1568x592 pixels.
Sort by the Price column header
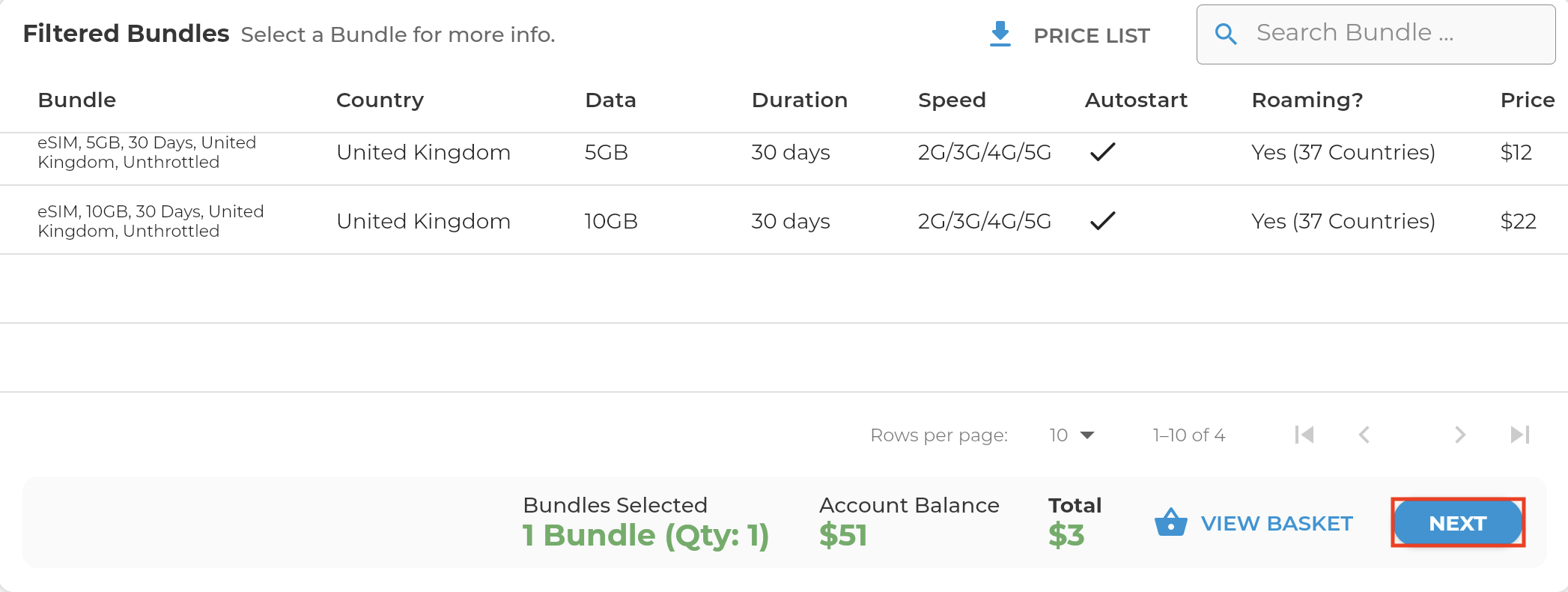click(x=1528, y=100)
